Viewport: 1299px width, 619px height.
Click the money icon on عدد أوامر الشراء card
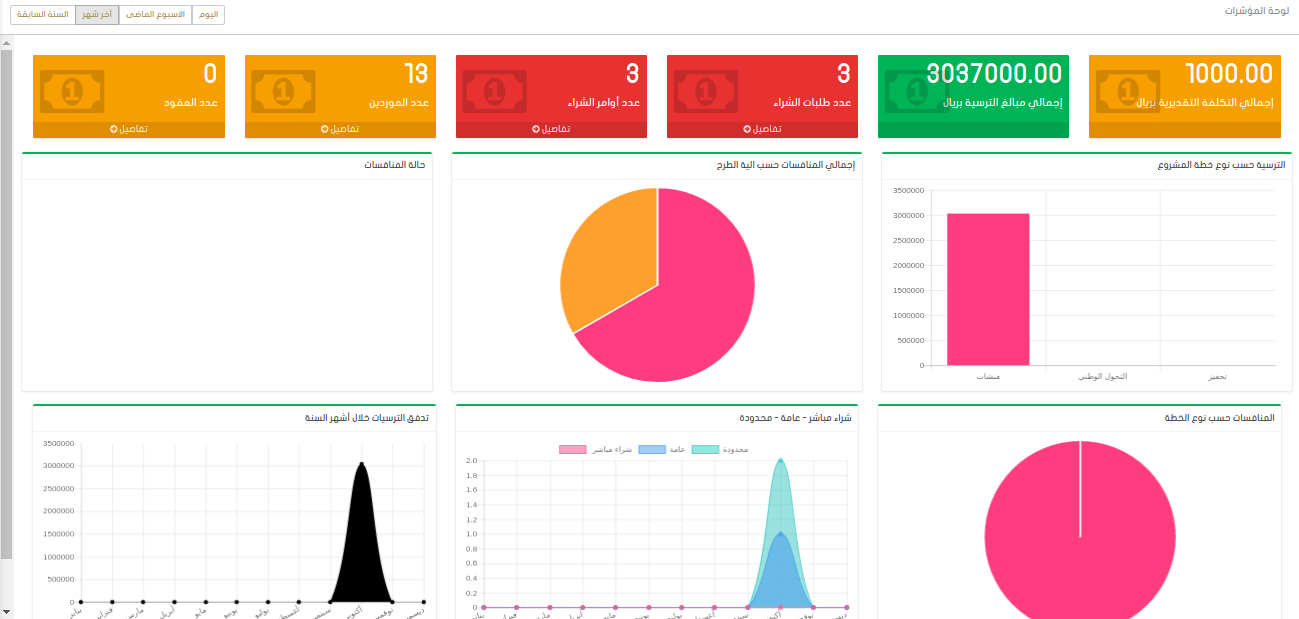(494, 92)
